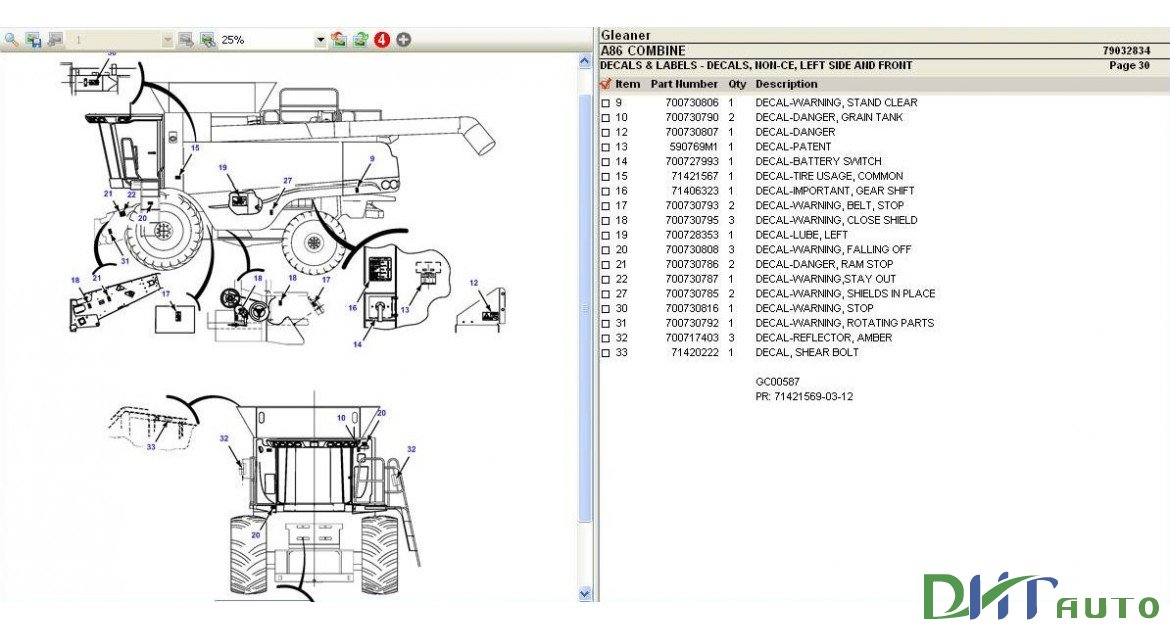Click callout 14 below the battery switch detail

pos(357,344)
